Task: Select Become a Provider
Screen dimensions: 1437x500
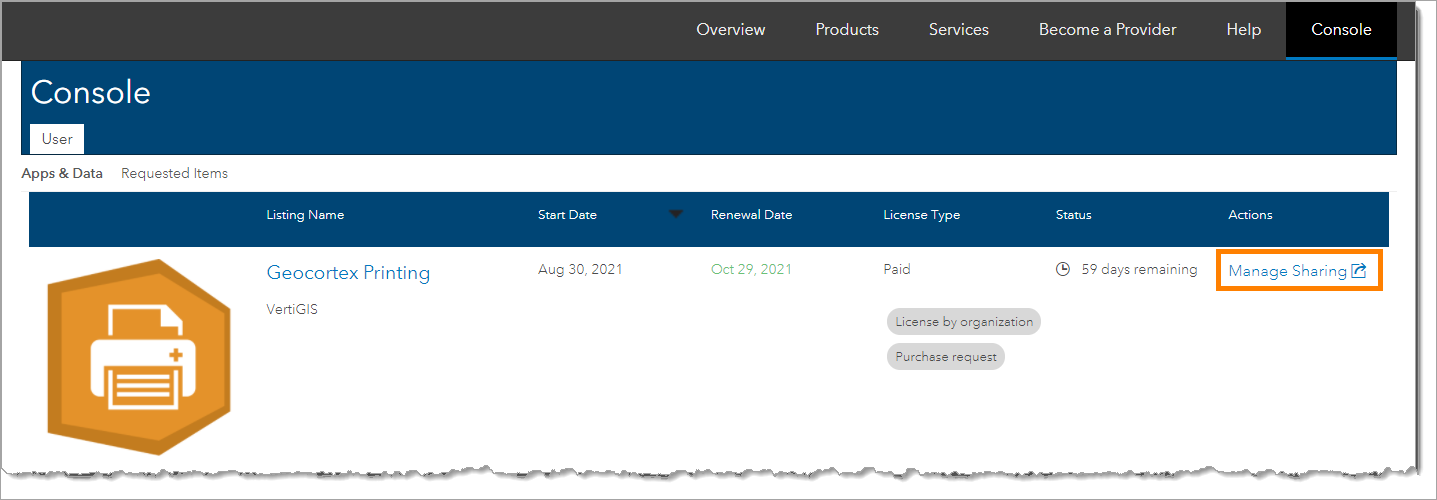Action: pyautogui.click(x=1107, y=30)
